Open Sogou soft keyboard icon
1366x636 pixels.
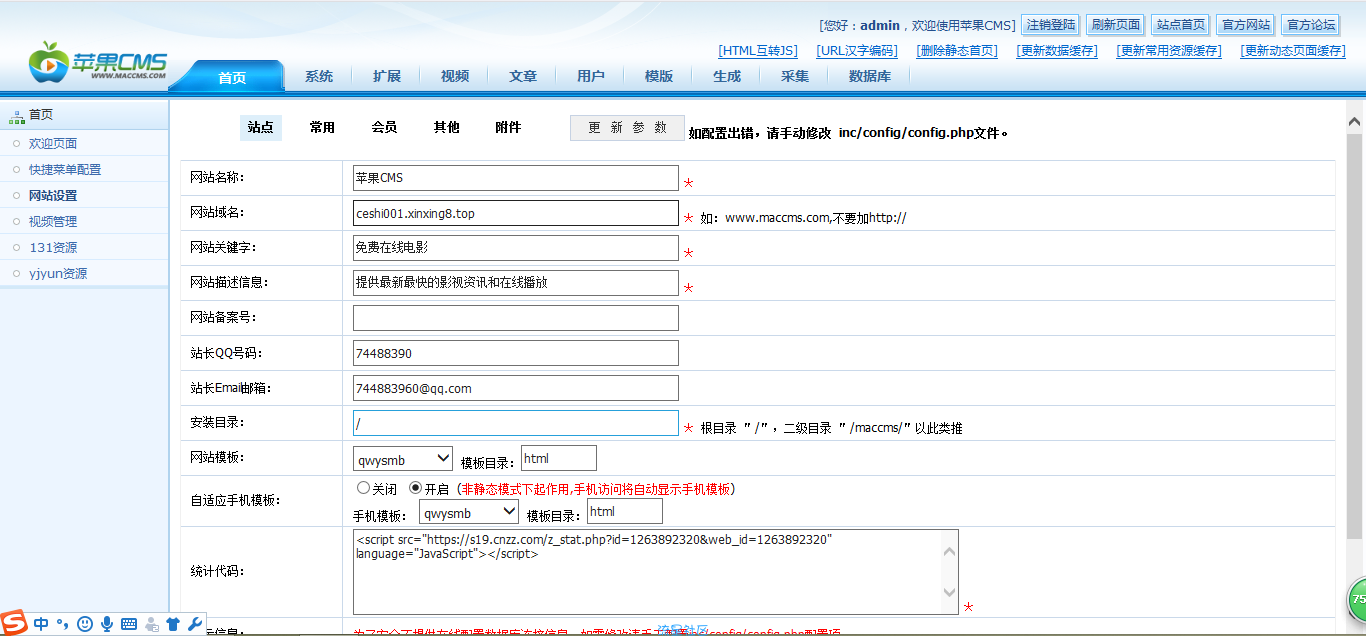point(129,624)
